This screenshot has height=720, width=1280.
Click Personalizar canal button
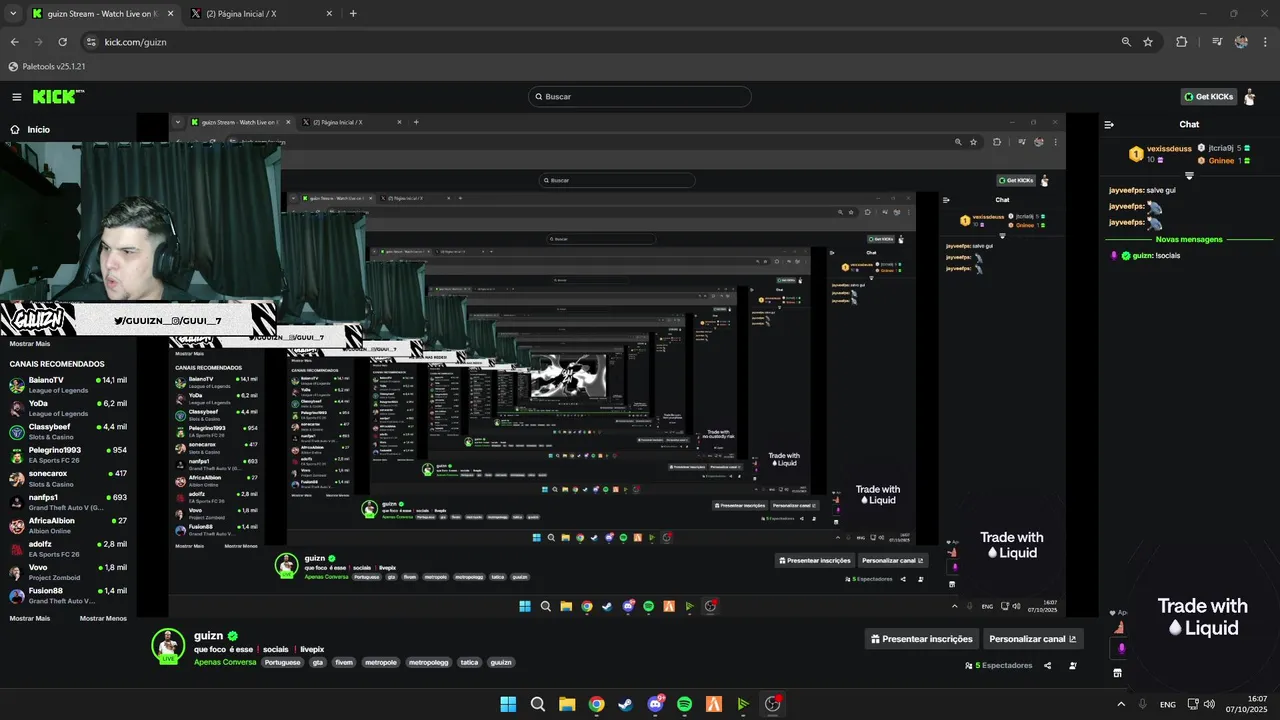1033,639
